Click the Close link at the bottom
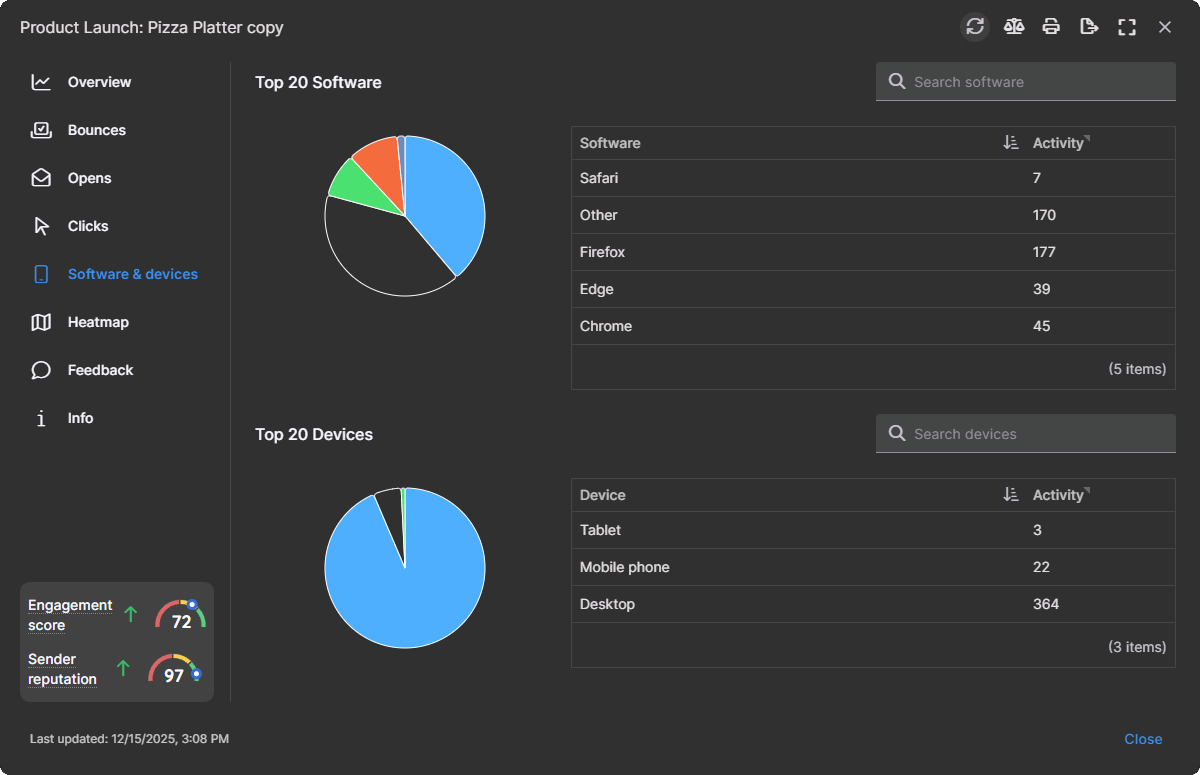This screenshot has height=775, width=1200. pos(1143,738)
